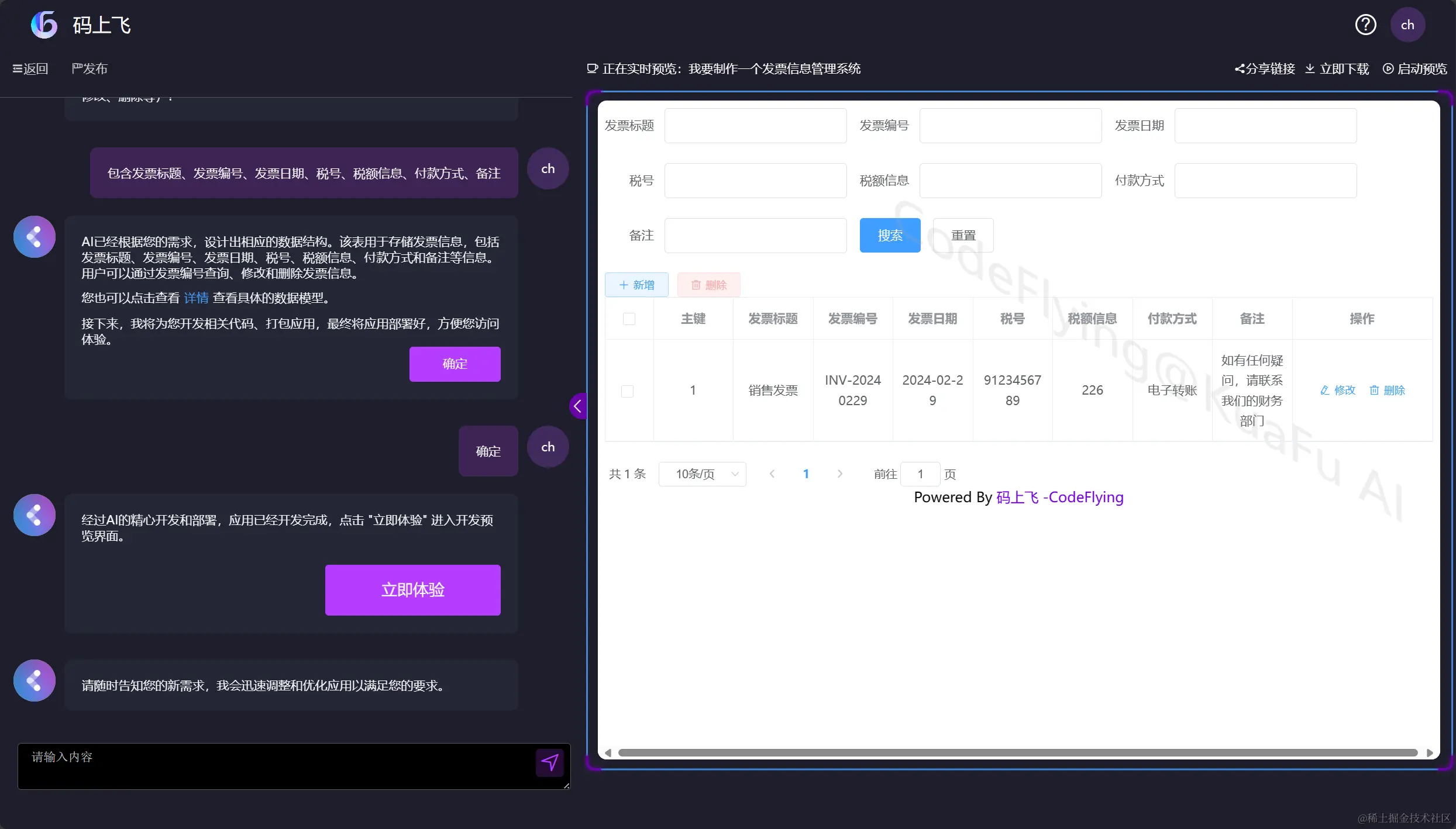The width and height of the screenshot is (1456, 829).
Task: Click the 发票标题 search input field
Action: pos(755,126)
